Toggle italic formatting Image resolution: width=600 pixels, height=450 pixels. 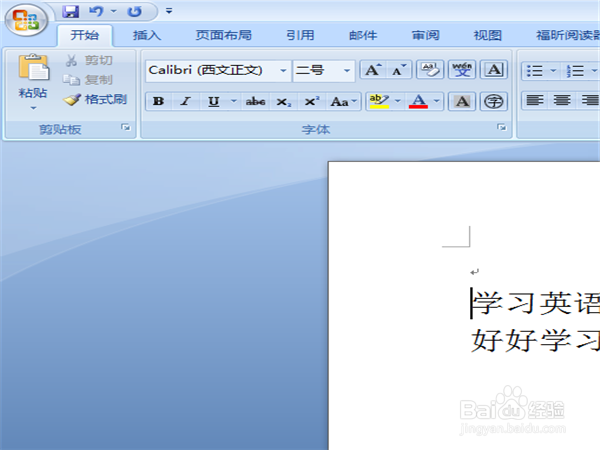point(186,101)
